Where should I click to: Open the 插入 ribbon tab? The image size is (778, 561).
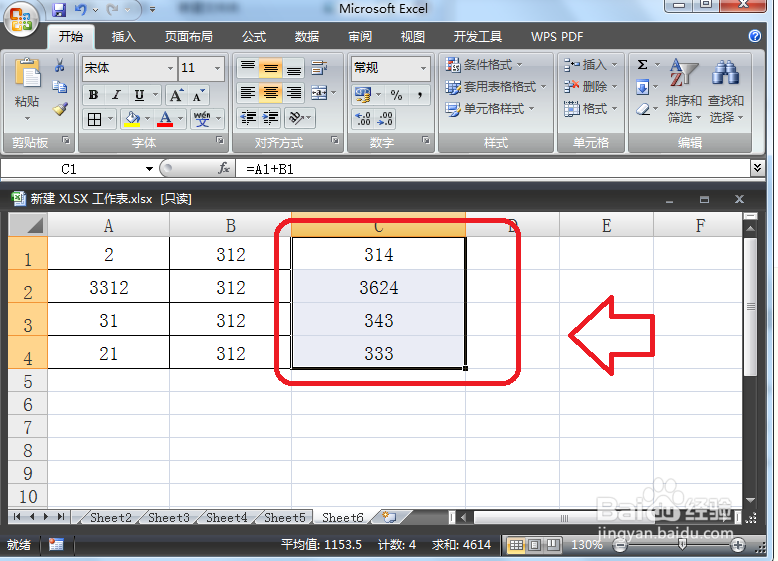tap(124, 37)
